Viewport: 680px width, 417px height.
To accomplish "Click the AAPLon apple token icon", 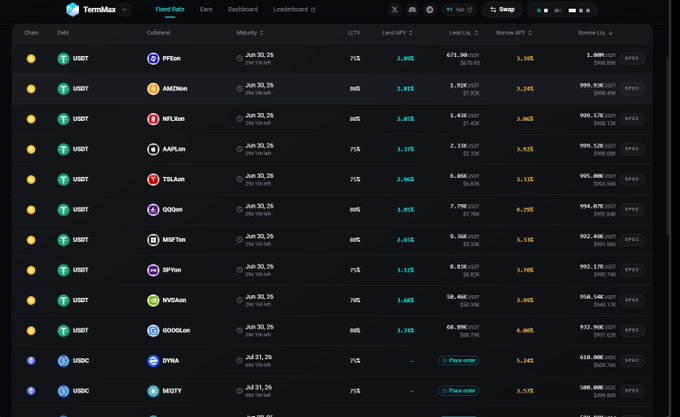I will pyautogui.click(x=153, y=149).
